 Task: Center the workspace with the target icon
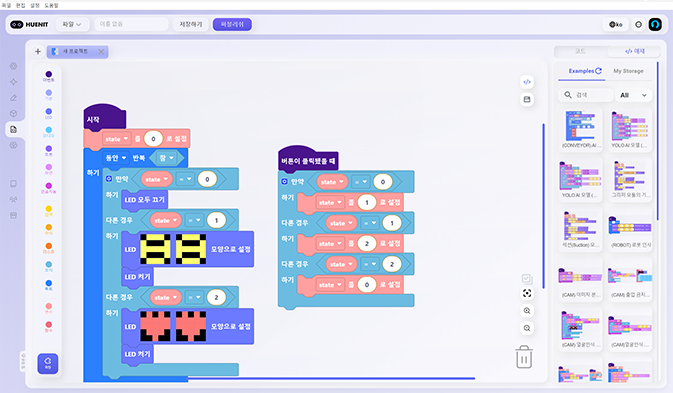(527, 293)
